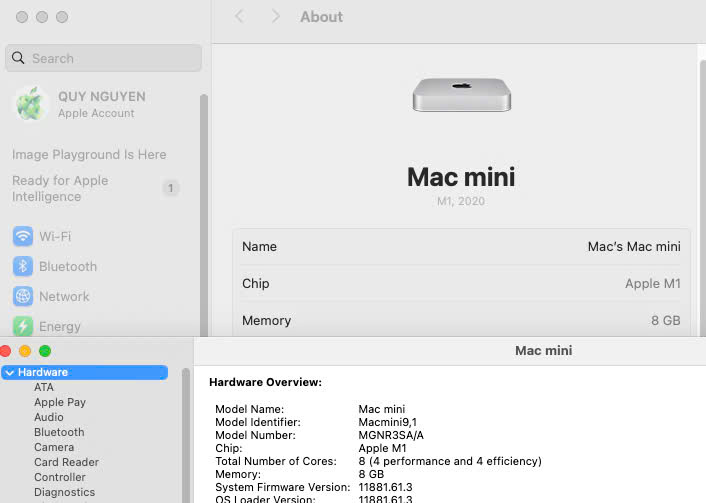Go back with the left chevron
The height and width of the screenshot is (503, 706).
[239, 17]
